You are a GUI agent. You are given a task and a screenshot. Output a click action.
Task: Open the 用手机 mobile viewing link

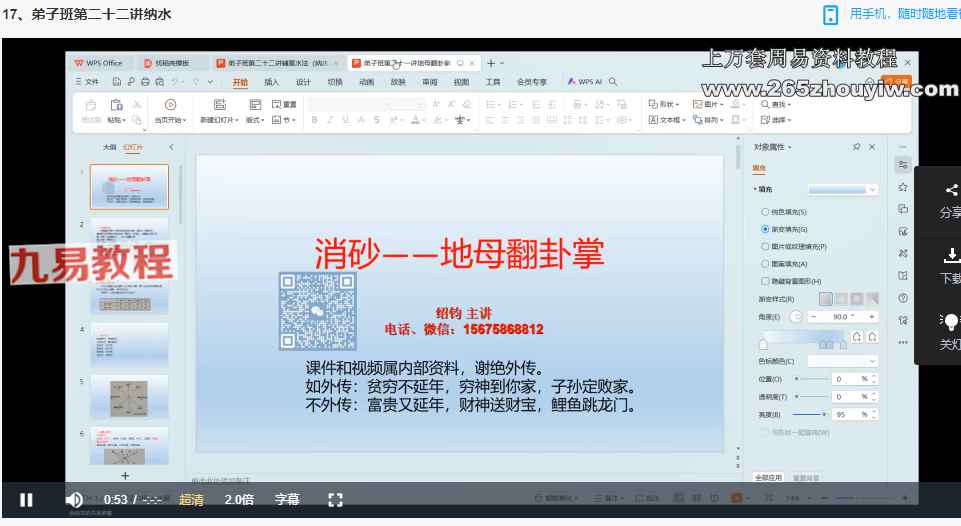point(904,13)
